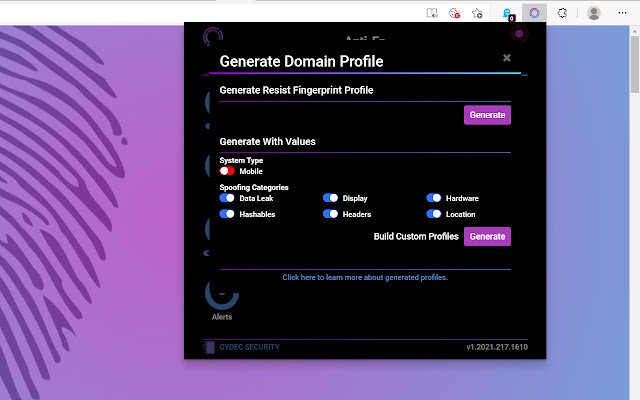Open the blocked cookies indicator icon
This screenshot has height=400, width=640.
pos(455,13)
